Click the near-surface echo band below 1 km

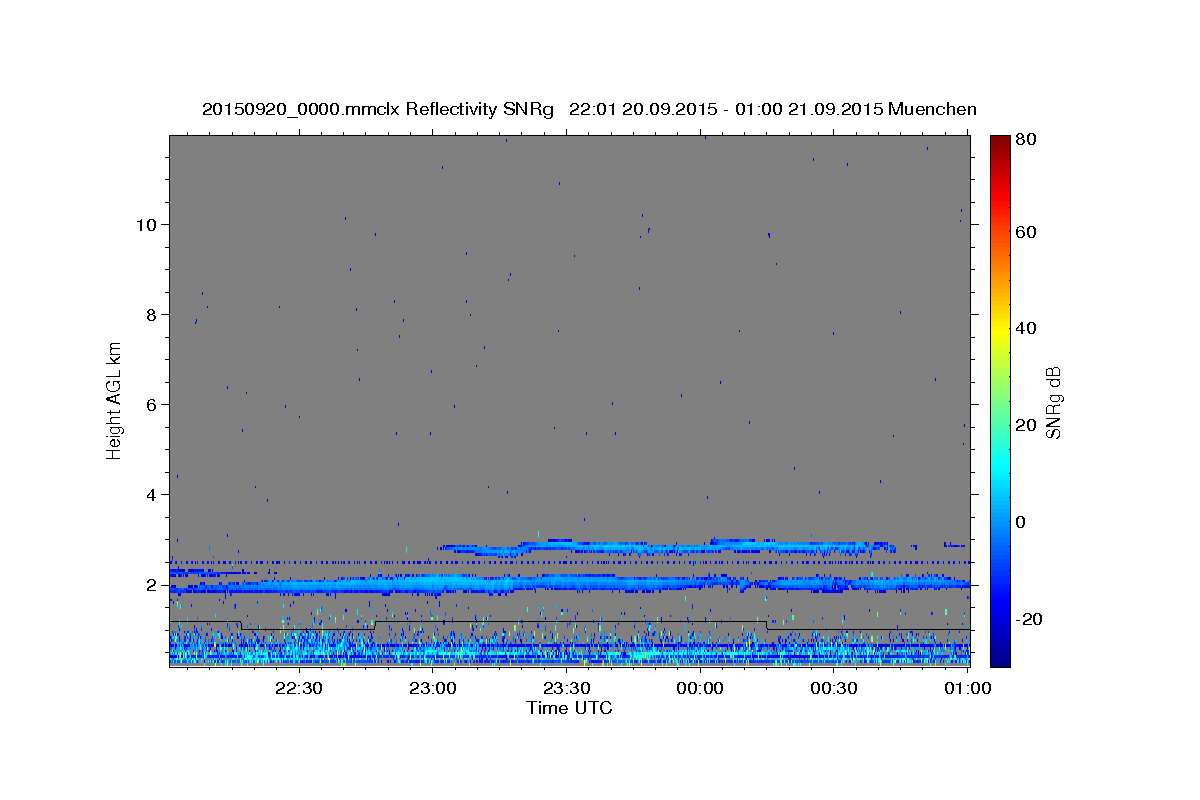coord(570,648)
